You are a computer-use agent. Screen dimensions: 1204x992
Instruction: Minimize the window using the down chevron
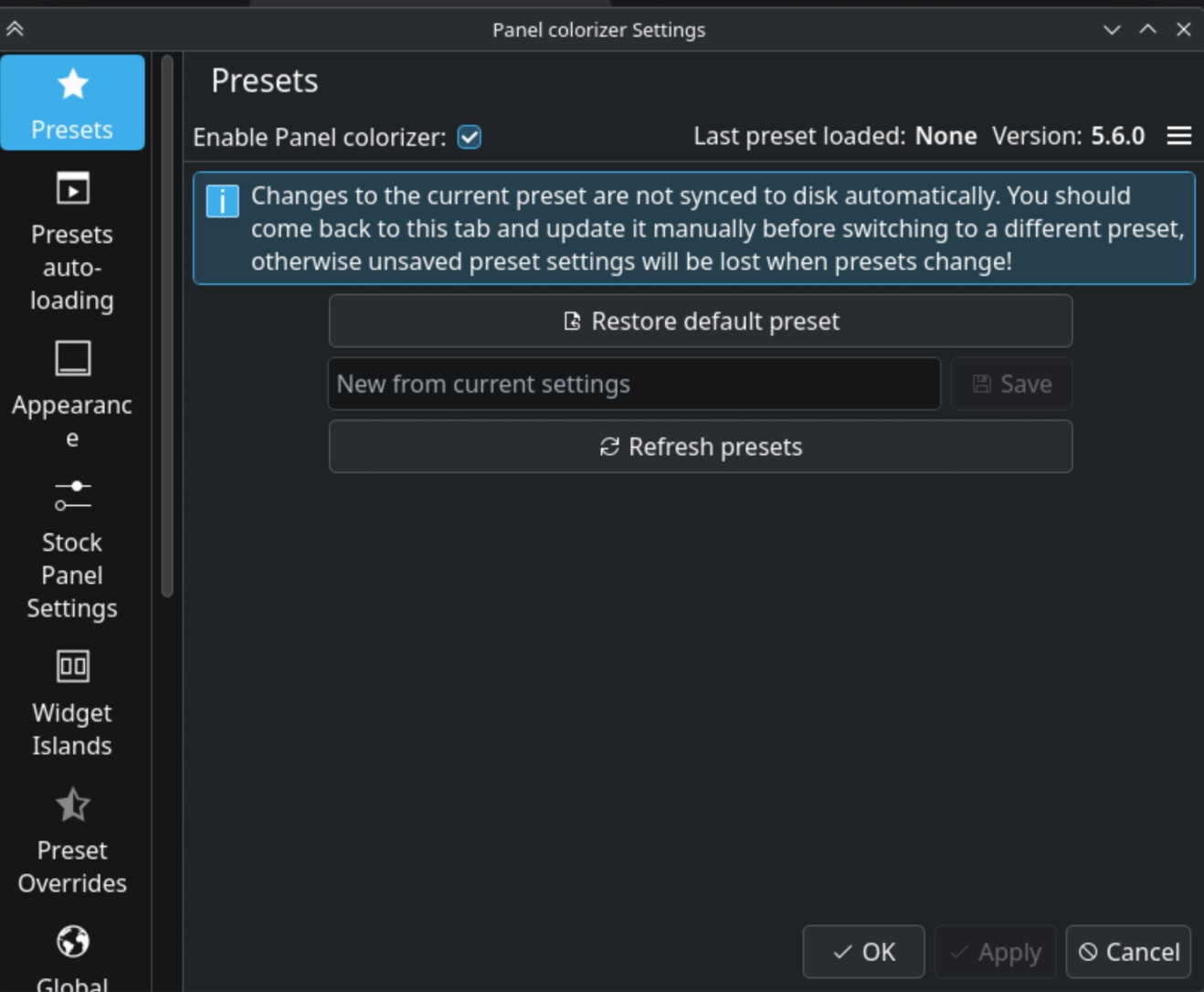coord(1112,29)
